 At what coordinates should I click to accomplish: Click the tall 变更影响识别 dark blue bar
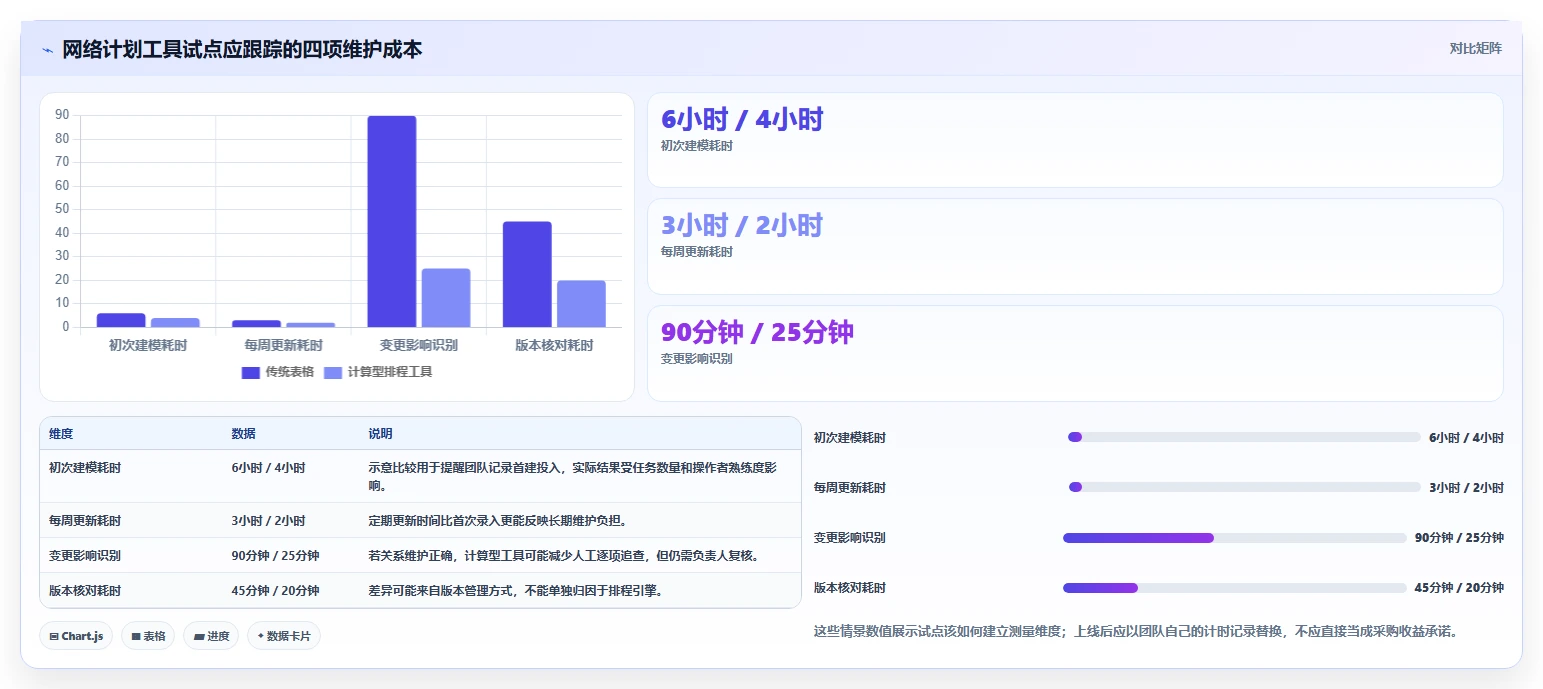392,221
